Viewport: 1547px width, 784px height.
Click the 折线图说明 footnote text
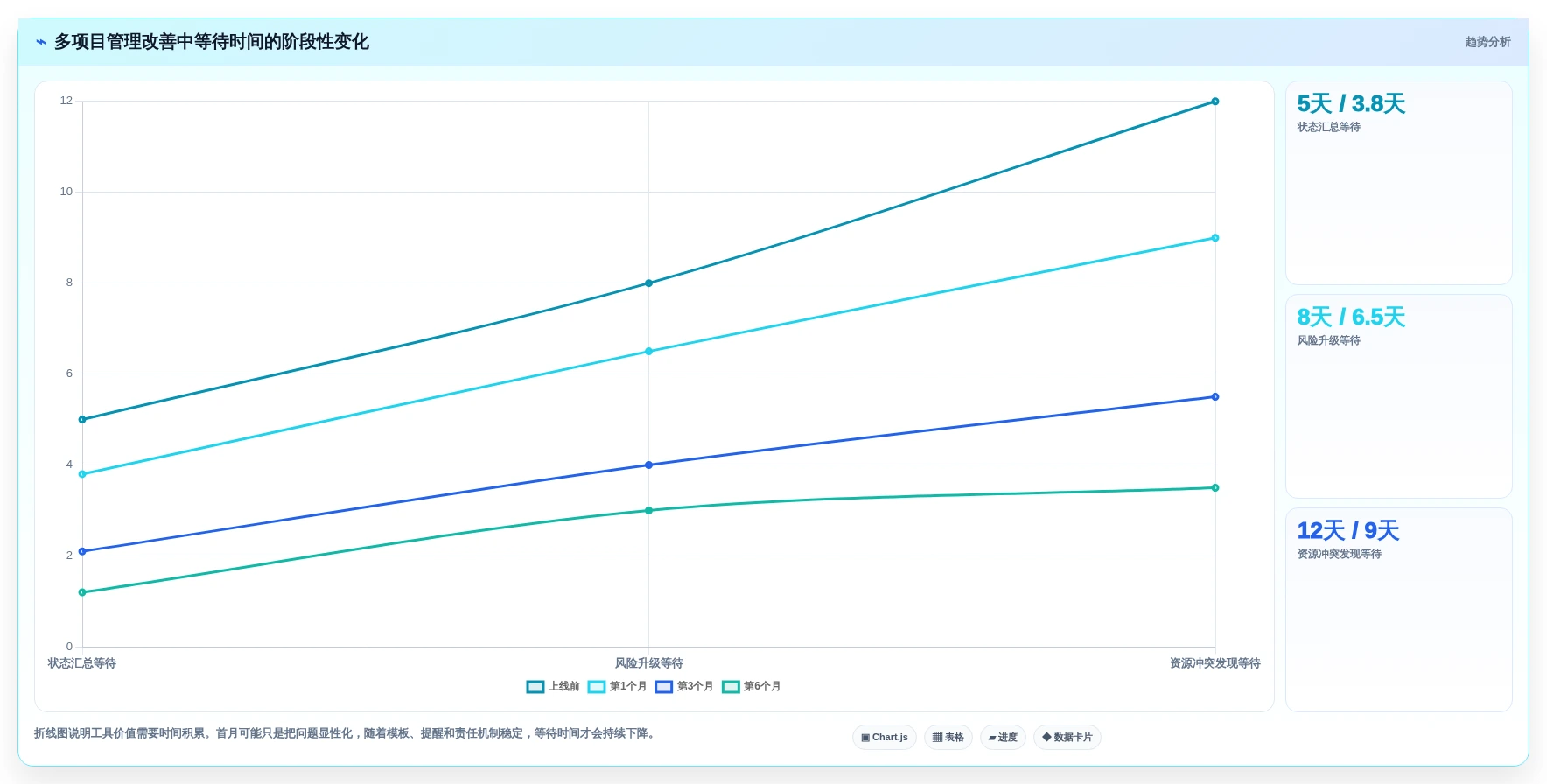pyautogui.click(x=346, y=733)
